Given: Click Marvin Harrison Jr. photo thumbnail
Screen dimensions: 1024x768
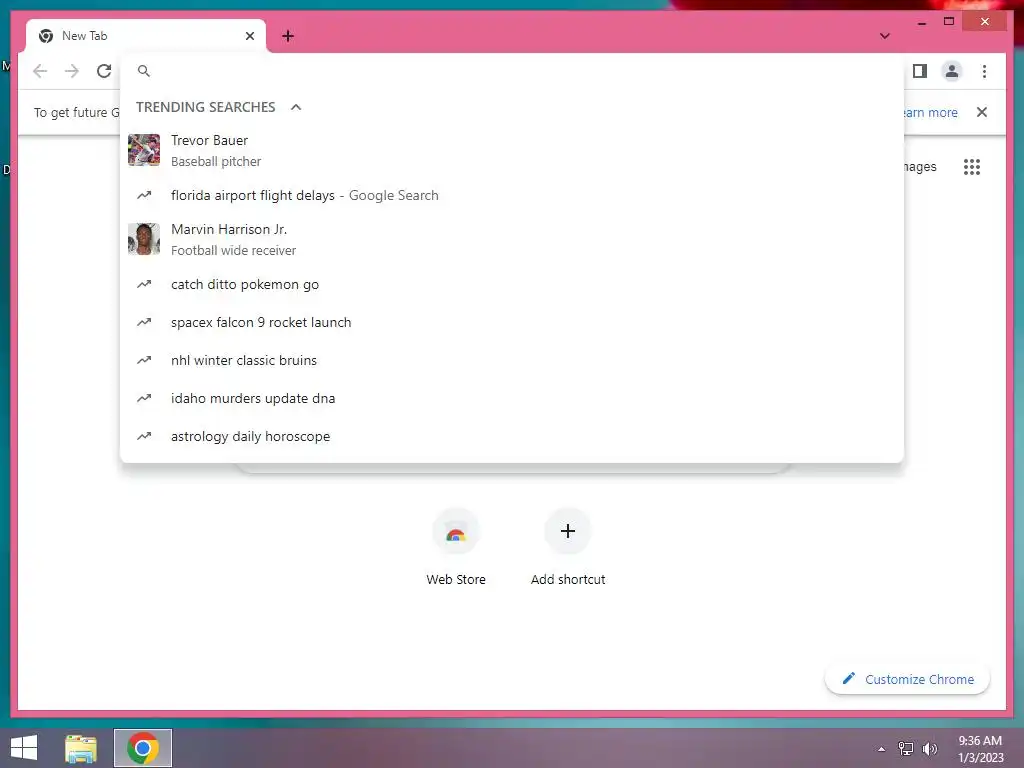Looking at the screenshot, I should click(144, 239).
